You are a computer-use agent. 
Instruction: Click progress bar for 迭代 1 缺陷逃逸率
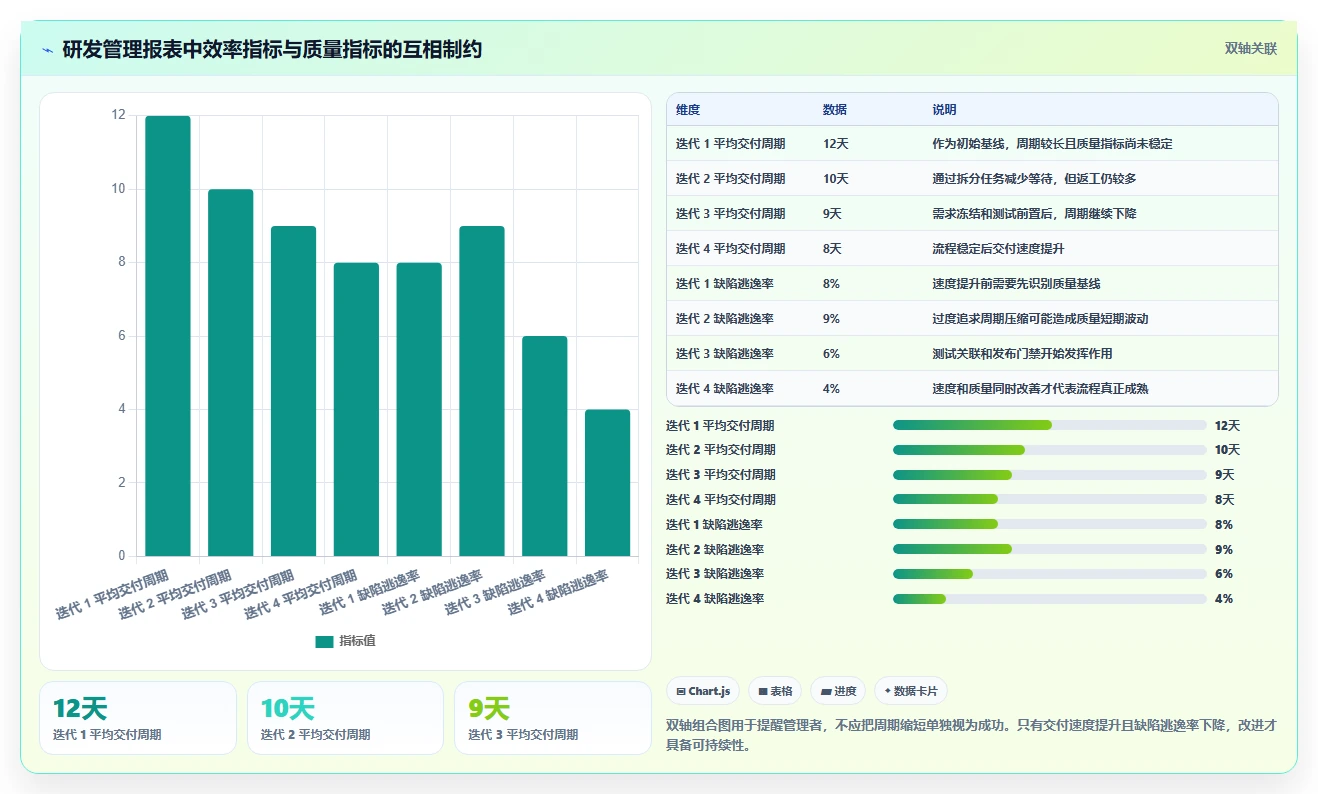coord(1050,524)
